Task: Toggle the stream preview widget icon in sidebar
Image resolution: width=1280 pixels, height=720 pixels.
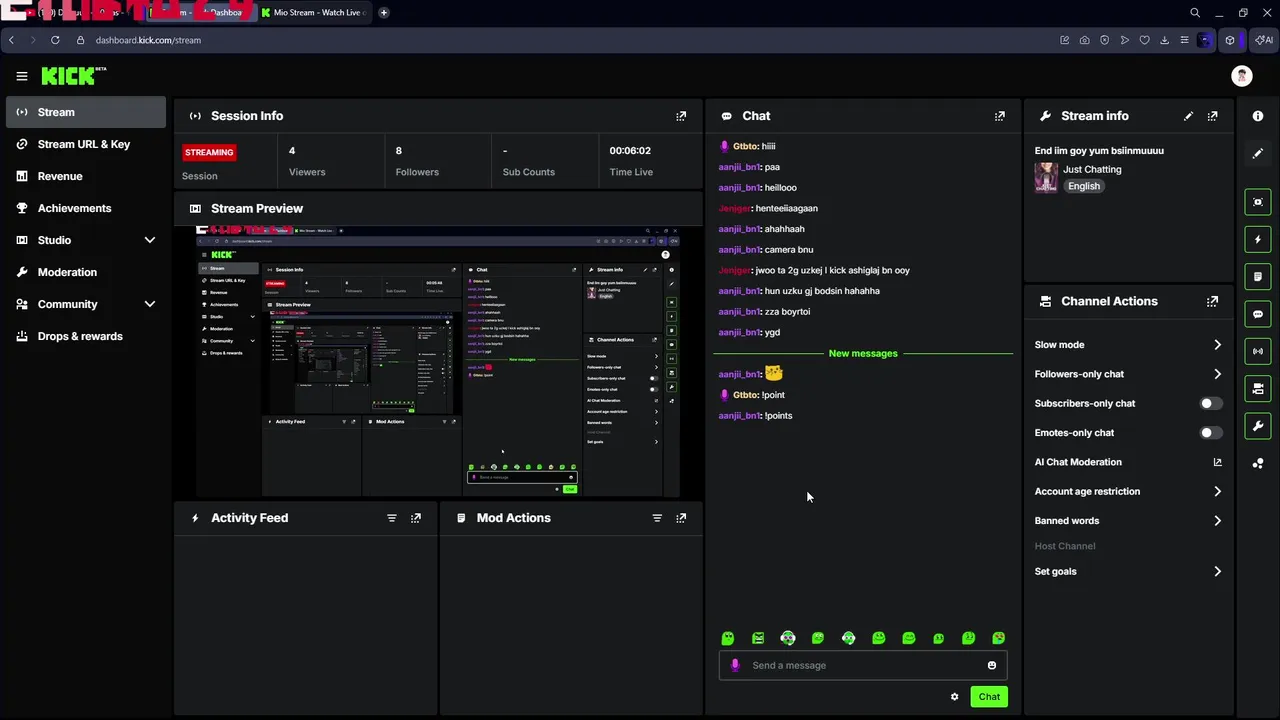Action: point(1258,202)
